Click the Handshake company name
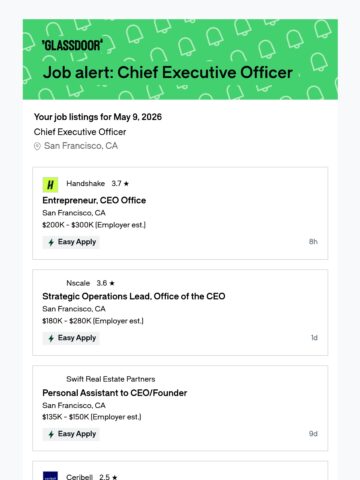Image resolution: width=360 pixels, height=480 pixels. 85,183
